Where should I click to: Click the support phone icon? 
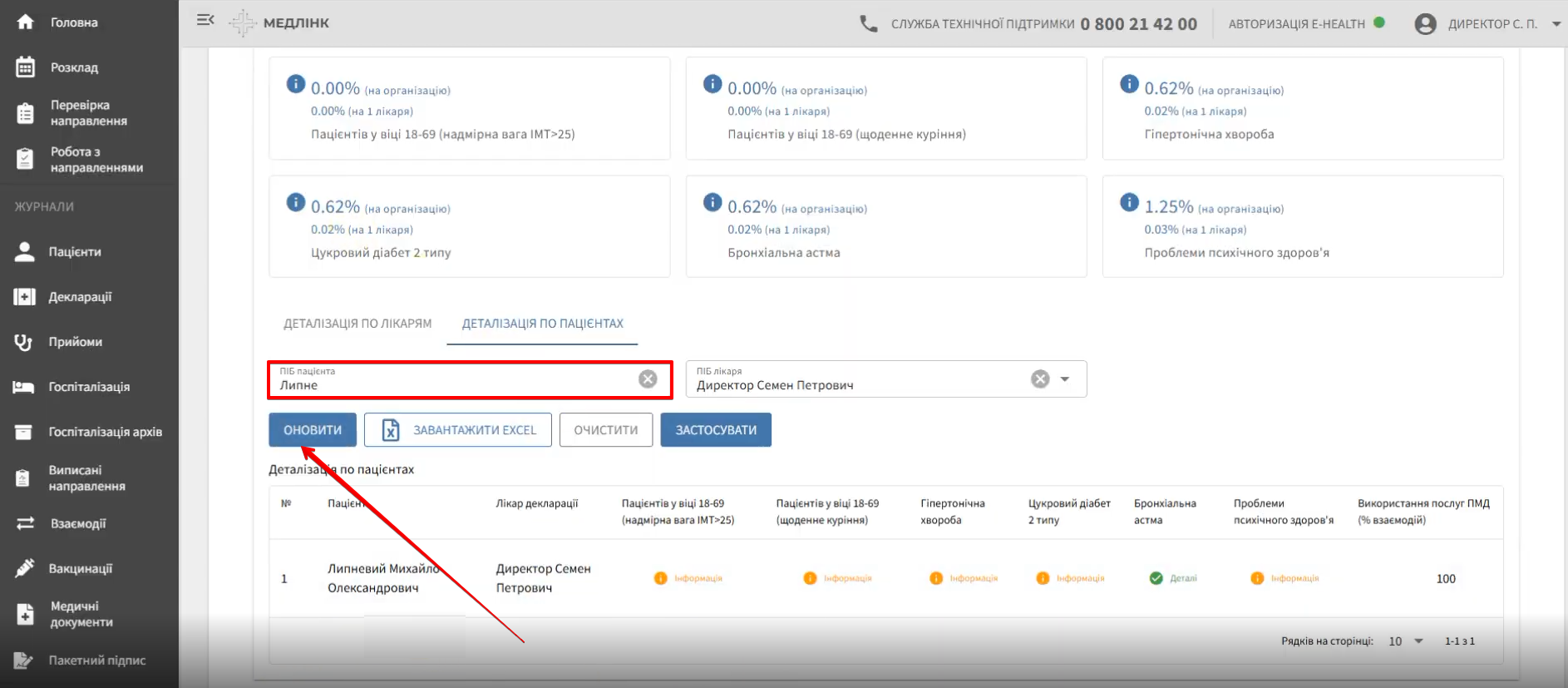869,24
